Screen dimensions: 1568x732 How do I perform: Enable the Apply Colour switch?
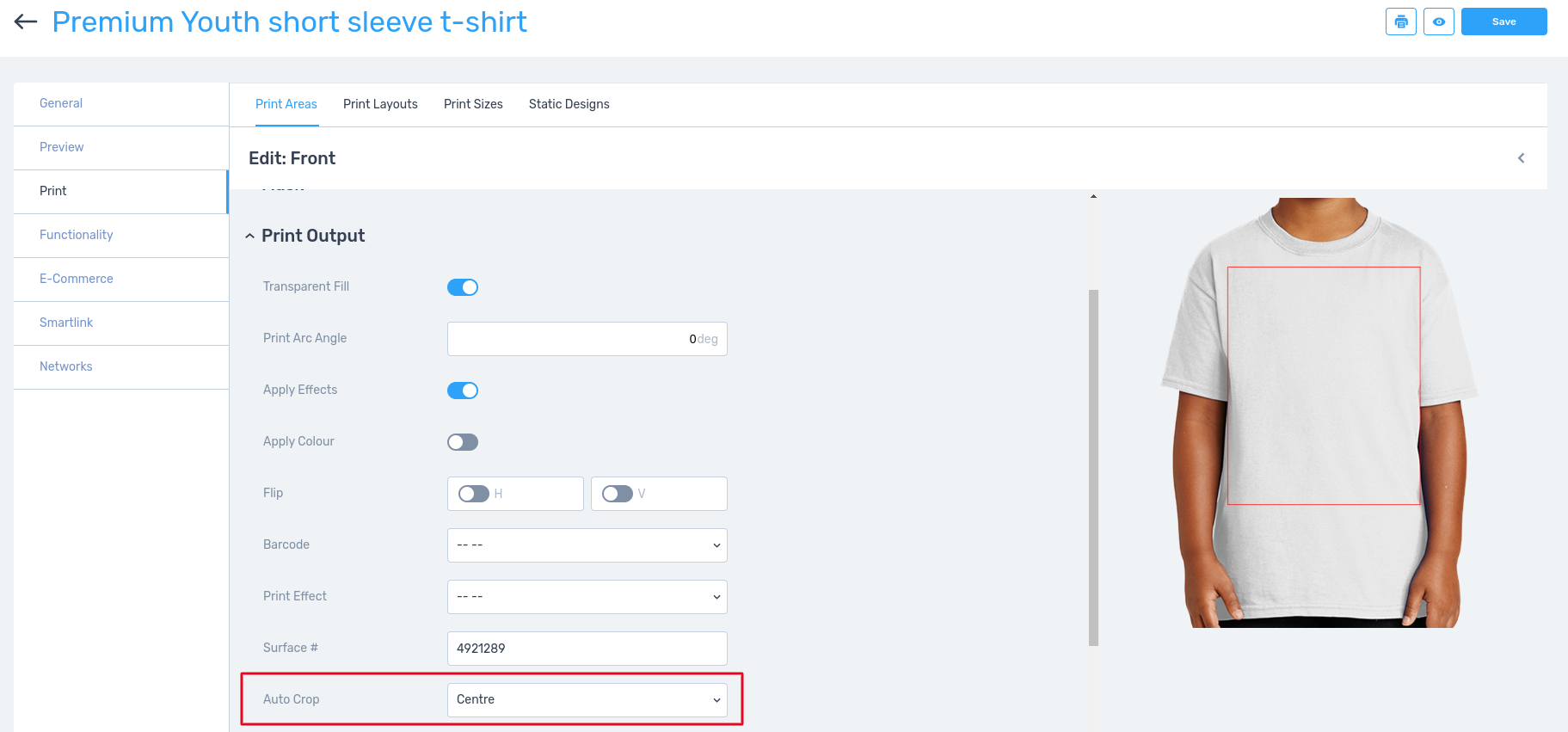click(x=463, y=442)
